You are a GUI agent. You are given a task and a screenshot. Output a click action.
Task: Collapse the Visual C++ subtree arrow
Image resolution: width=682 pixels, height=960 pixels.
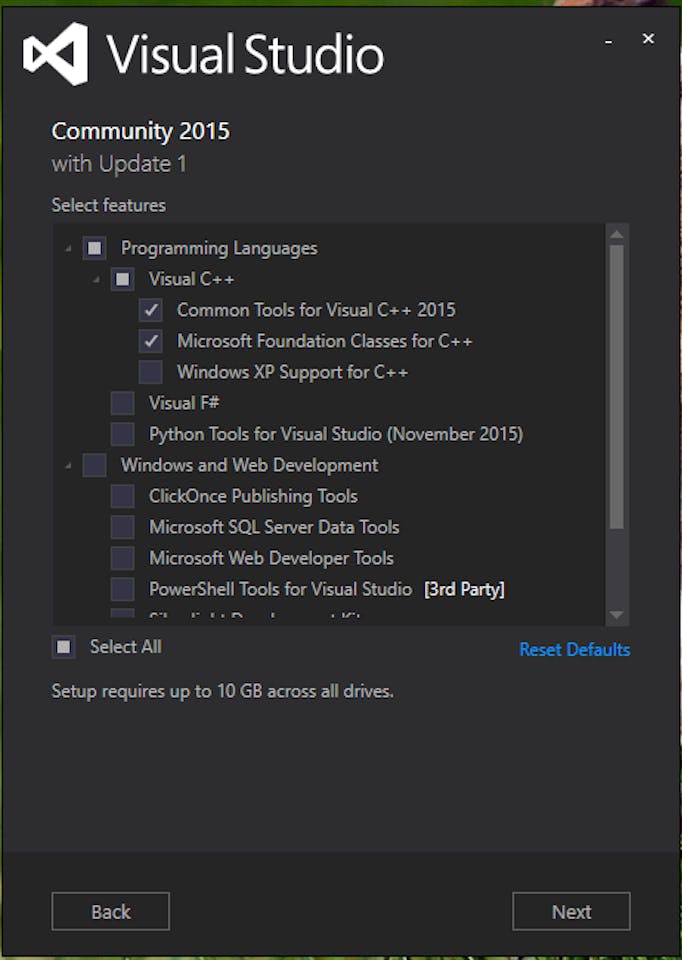pyautogui.click(x=96, y=280)
